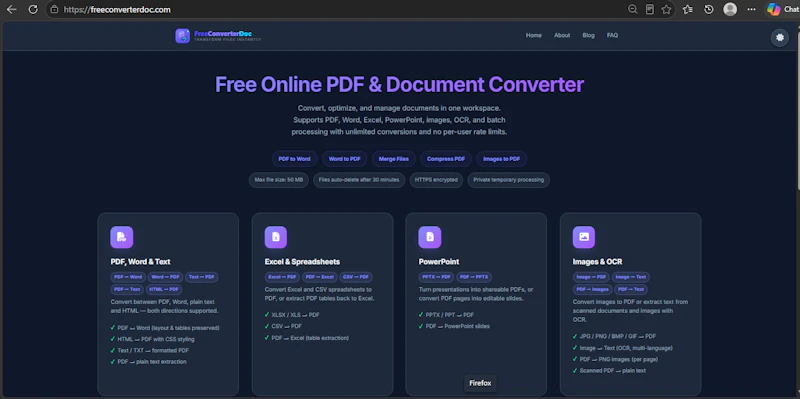The image size is (800, 399).
Task: Click the Compress PDF quick button
Action: tap(446, 159)
